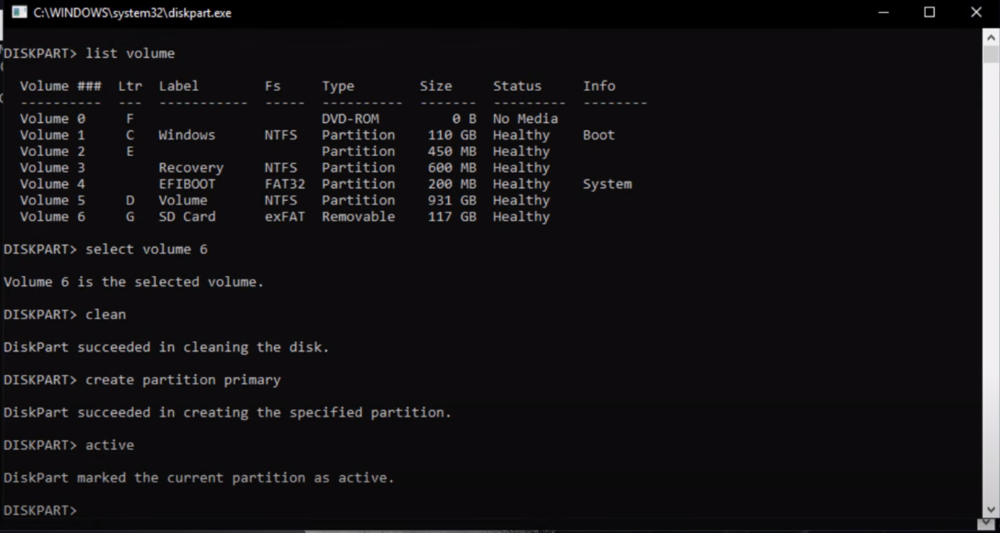Minimize the diskpart console window
Screen dimensions: 1000x533
884,12
